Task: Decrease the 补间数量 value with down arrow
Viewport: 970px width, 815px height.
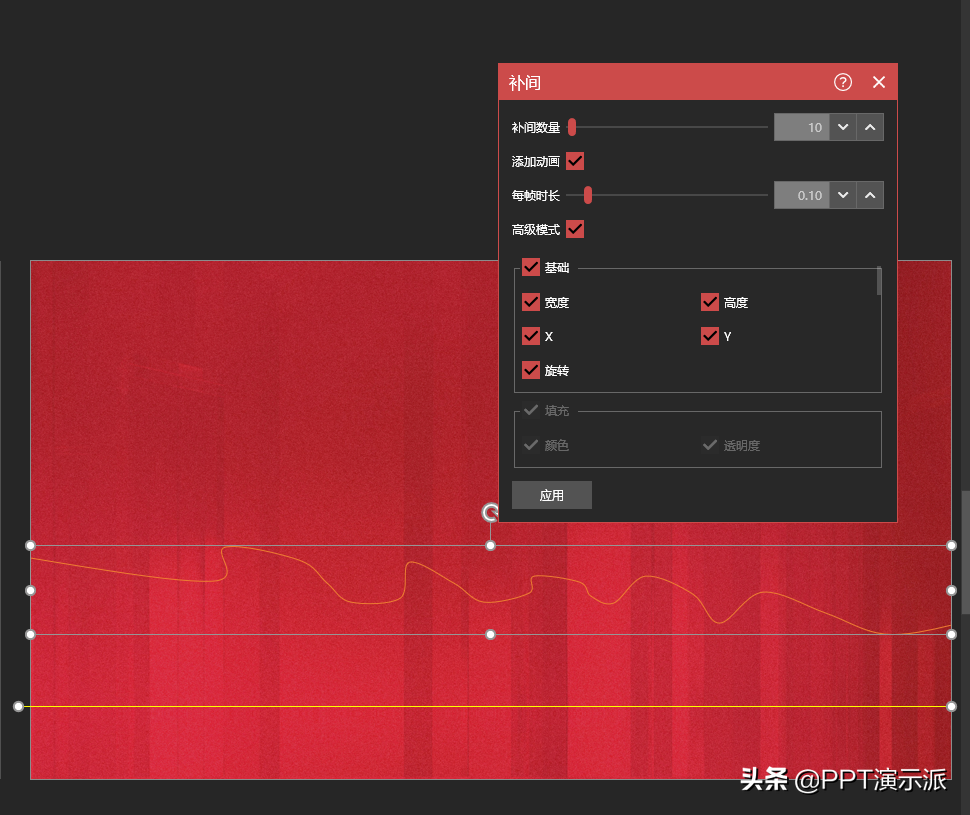Action: 843,127
